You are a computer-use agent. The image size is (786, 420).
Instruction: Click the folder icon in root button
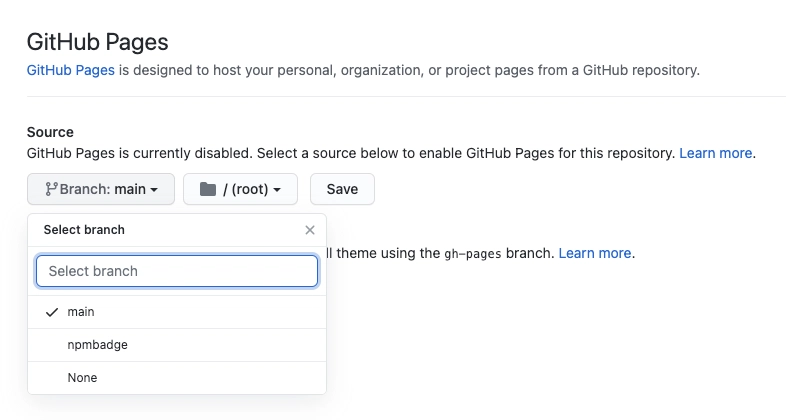(208, 189)
